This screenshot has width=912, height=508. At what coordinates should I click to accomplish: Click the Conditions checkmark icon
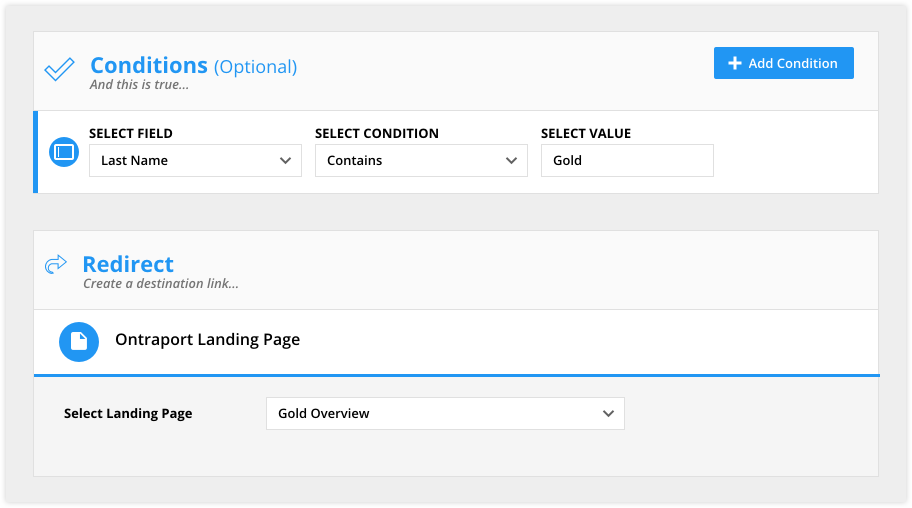tap(59, 69)
